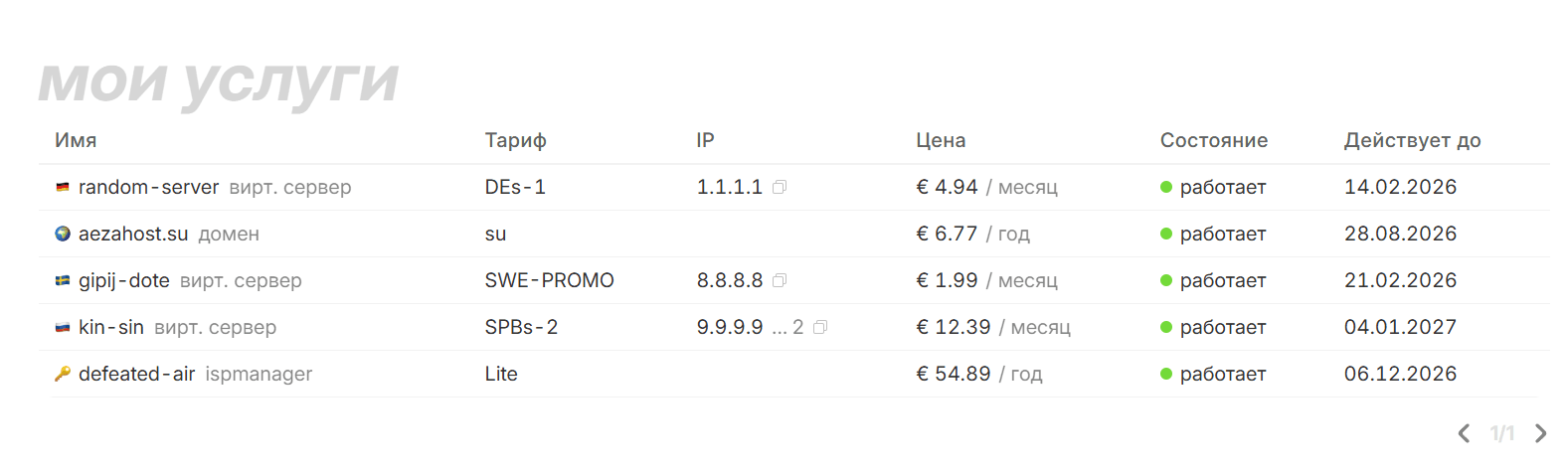Copy the 1.1.1.1 IP address icon
1568x476 pixels.
pos(780,187)
